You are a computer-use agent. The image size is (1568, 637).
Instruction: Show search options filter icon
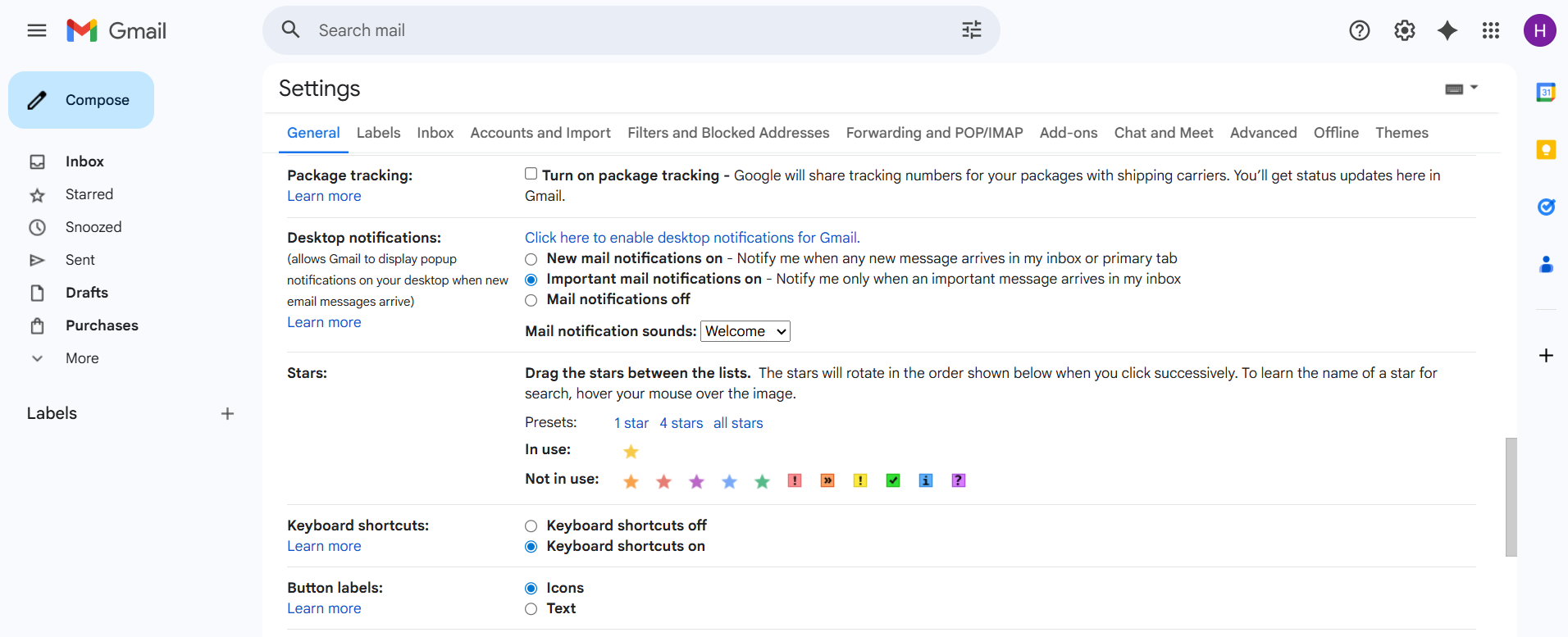pyautogui.click(x=972, y=30)
